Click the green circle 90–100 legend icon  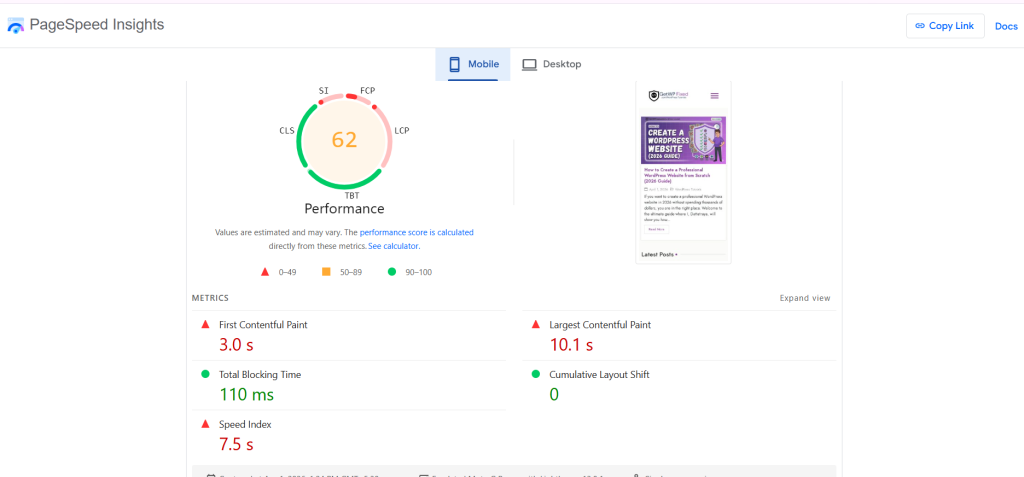(x=392, y=272)
